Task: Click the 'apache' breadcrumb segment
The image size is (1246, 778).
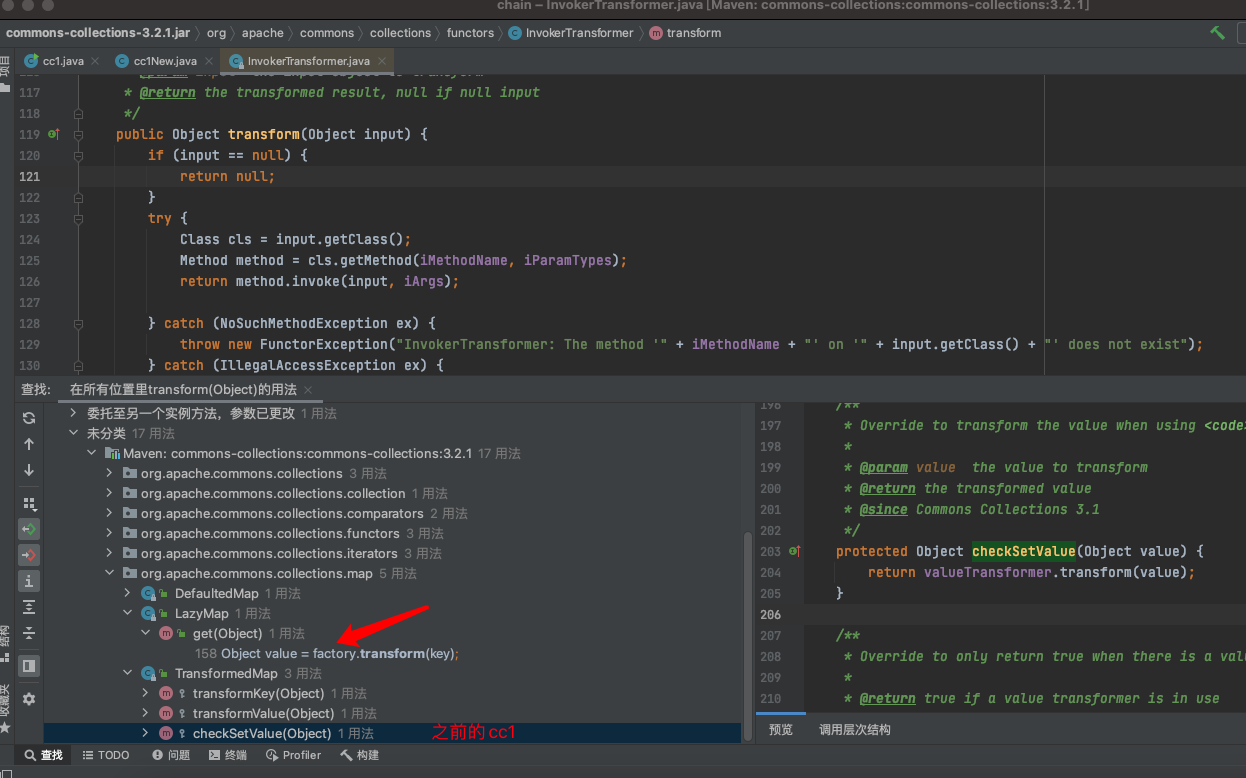Action: point(263,33)
